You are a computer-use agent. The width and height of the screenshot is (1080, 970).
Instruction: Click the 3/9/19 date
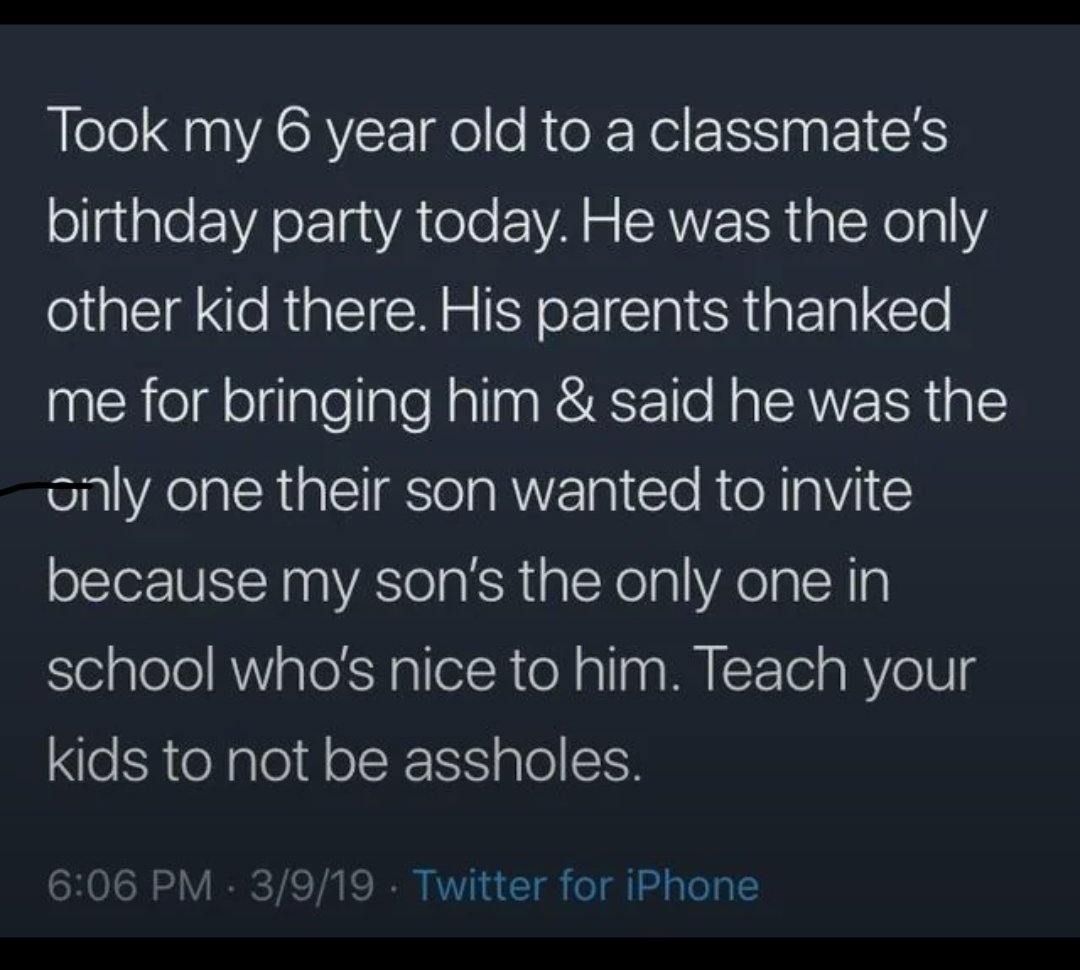[x=313, y=885]
